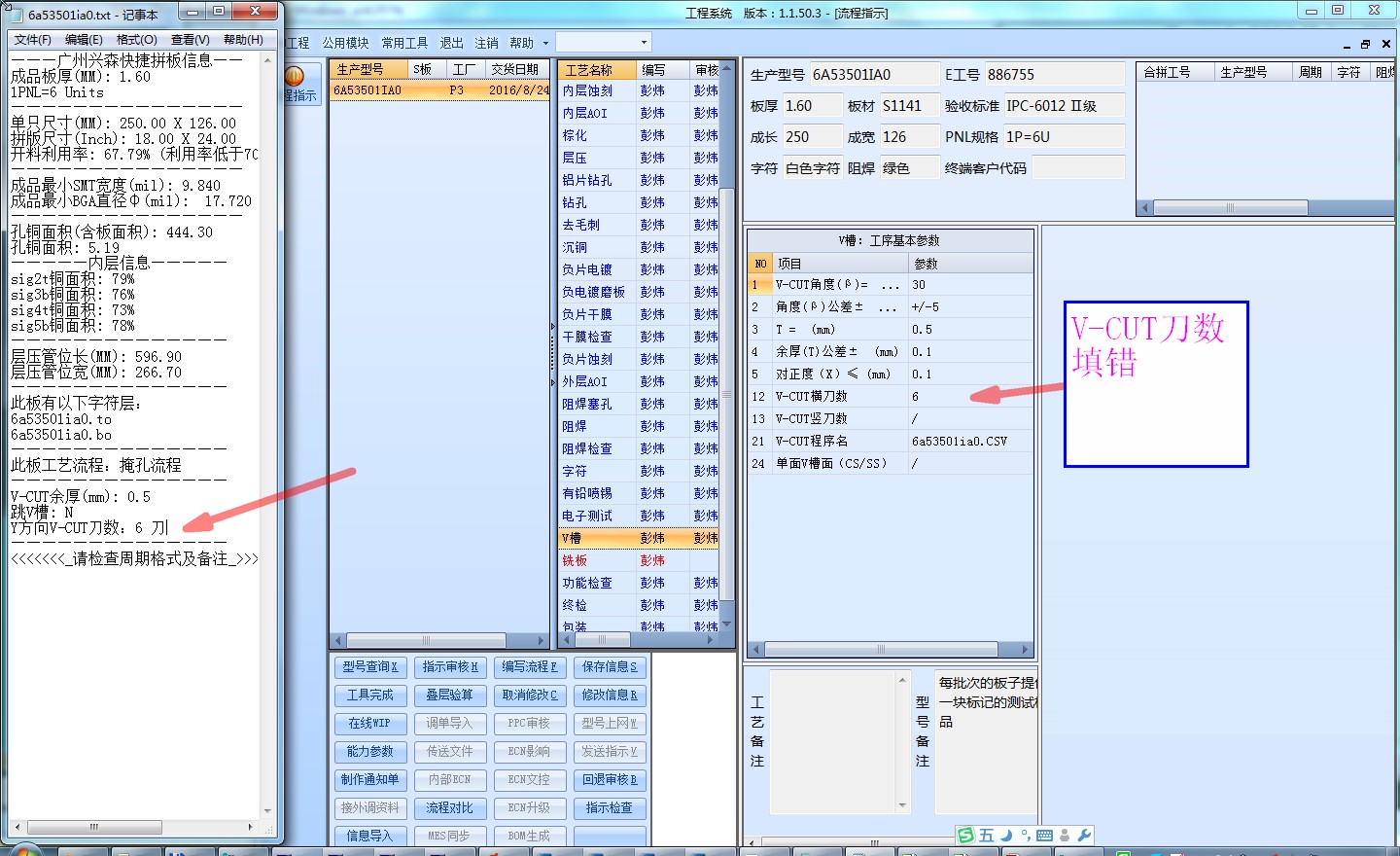This screenshot has height=856, width=1400.
Task: Click the 退出 menu item
Action: tap(451, 43)
